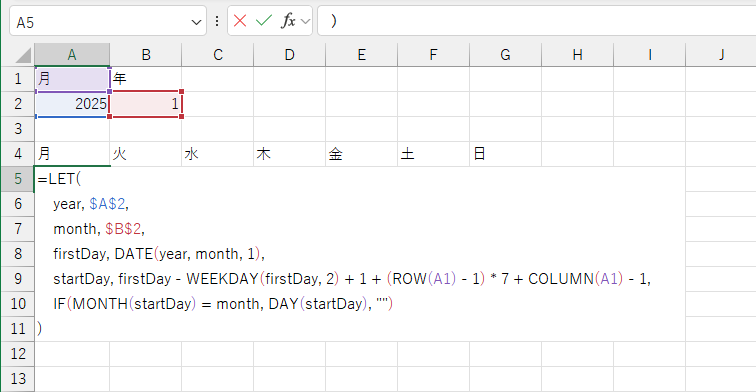Image resolution: width=756 pixels, height=392 pixels.
Task: Select column H header
Action: click(x=577, y=55)
